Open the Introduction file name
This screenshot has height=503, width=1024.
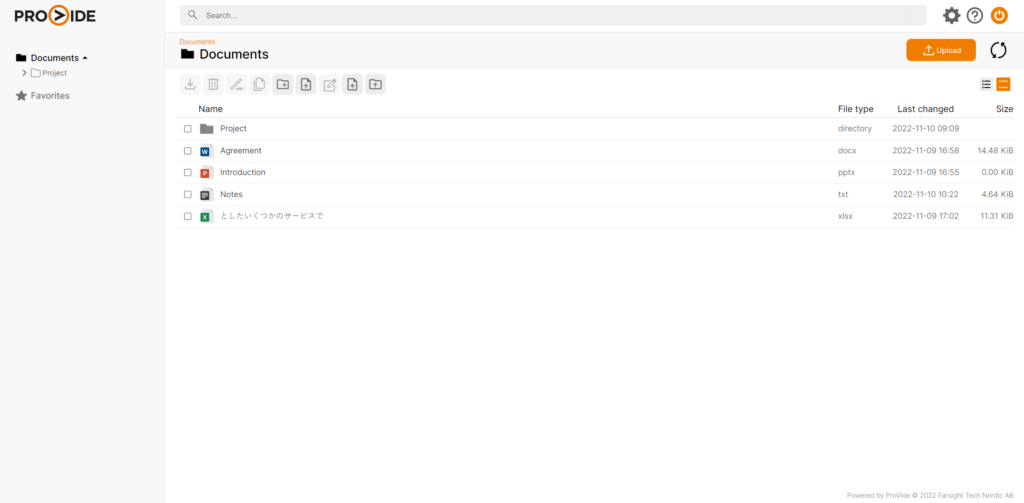pyautogui.click(x=242, y=172)
